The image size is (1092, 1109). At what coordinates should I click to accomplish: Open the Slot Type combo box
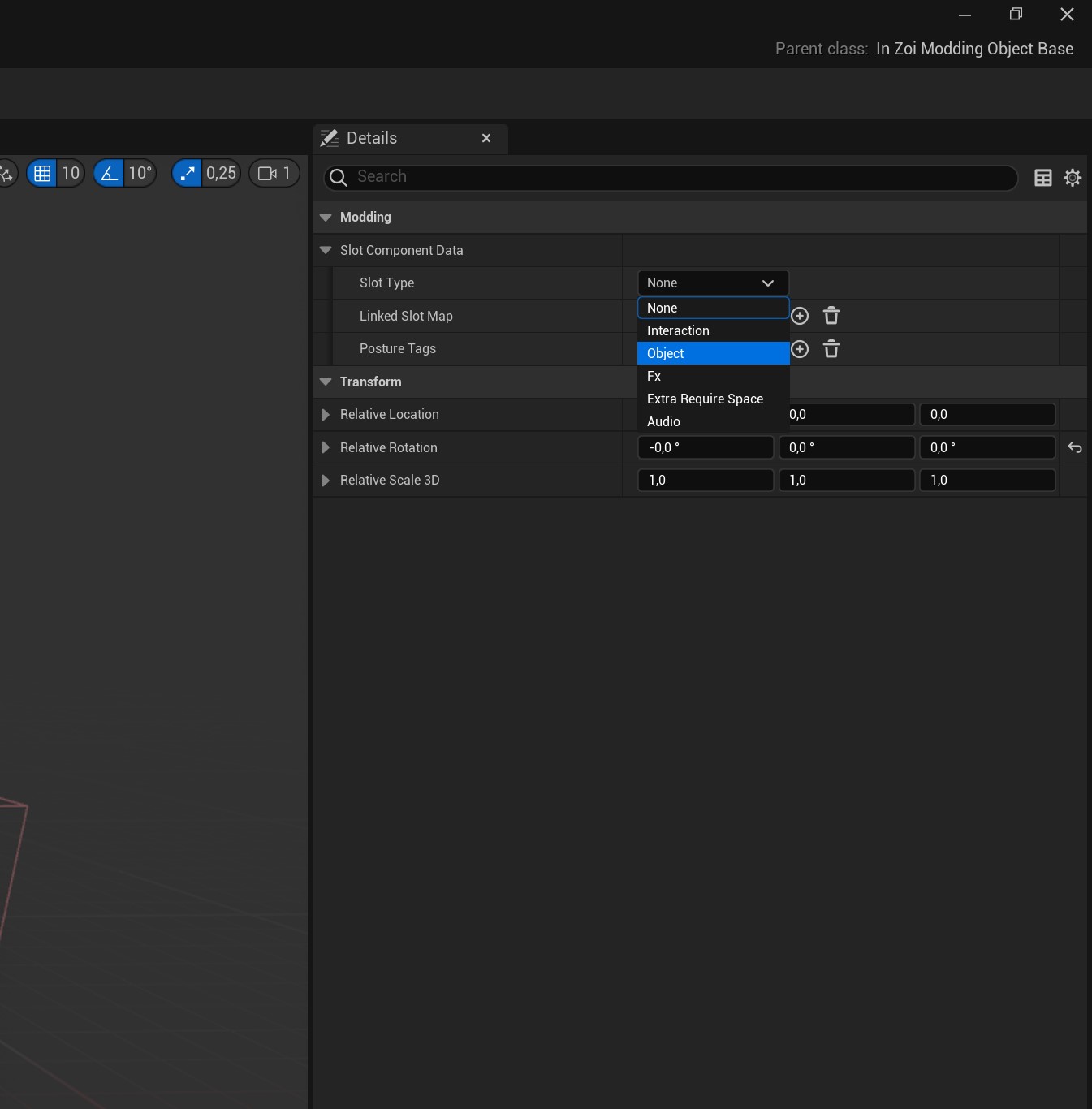pyautogui.click(x=713, y=283)
